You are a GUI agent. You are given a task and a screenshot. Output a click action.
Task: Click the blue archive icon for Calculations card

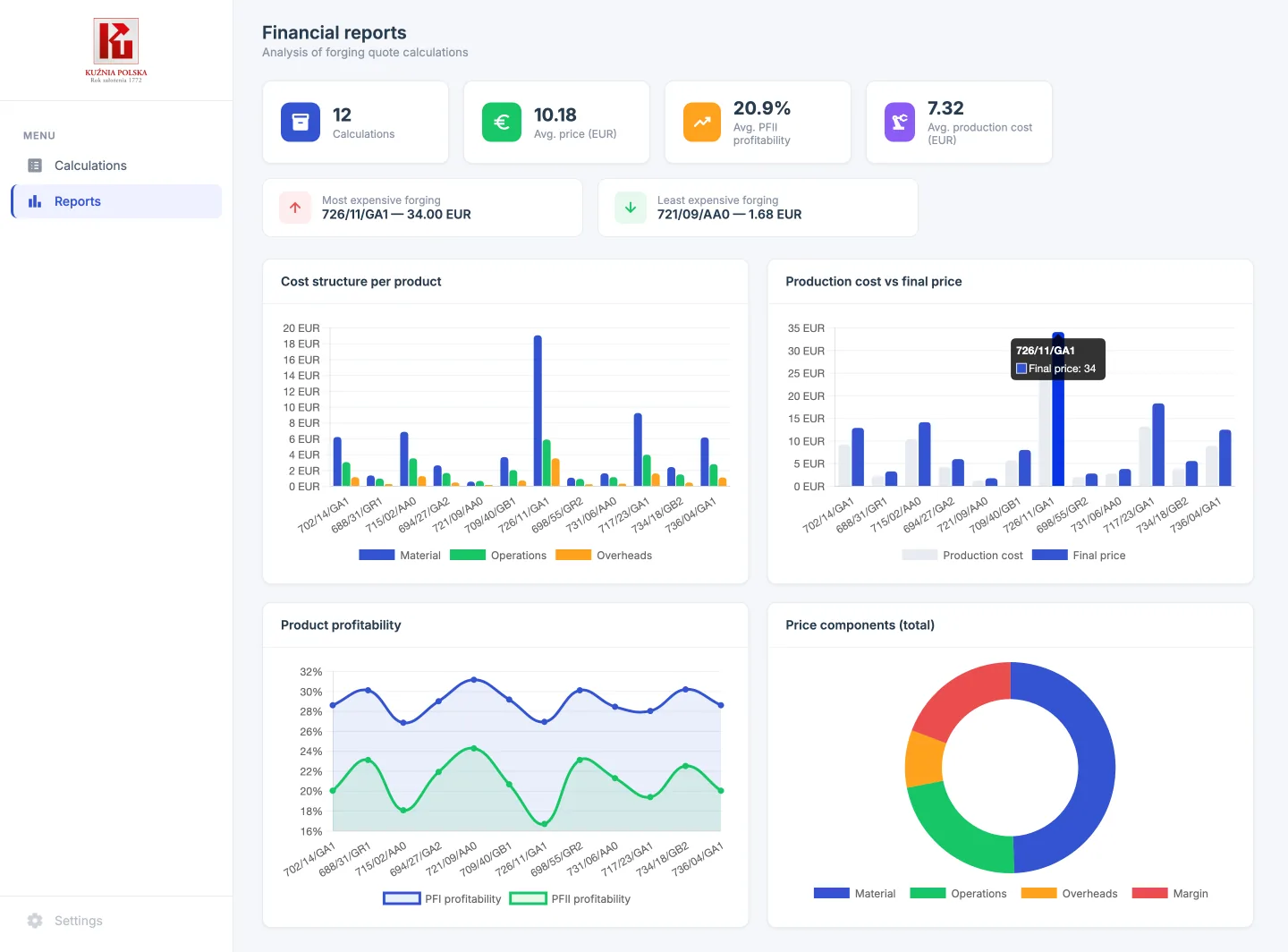301,123
